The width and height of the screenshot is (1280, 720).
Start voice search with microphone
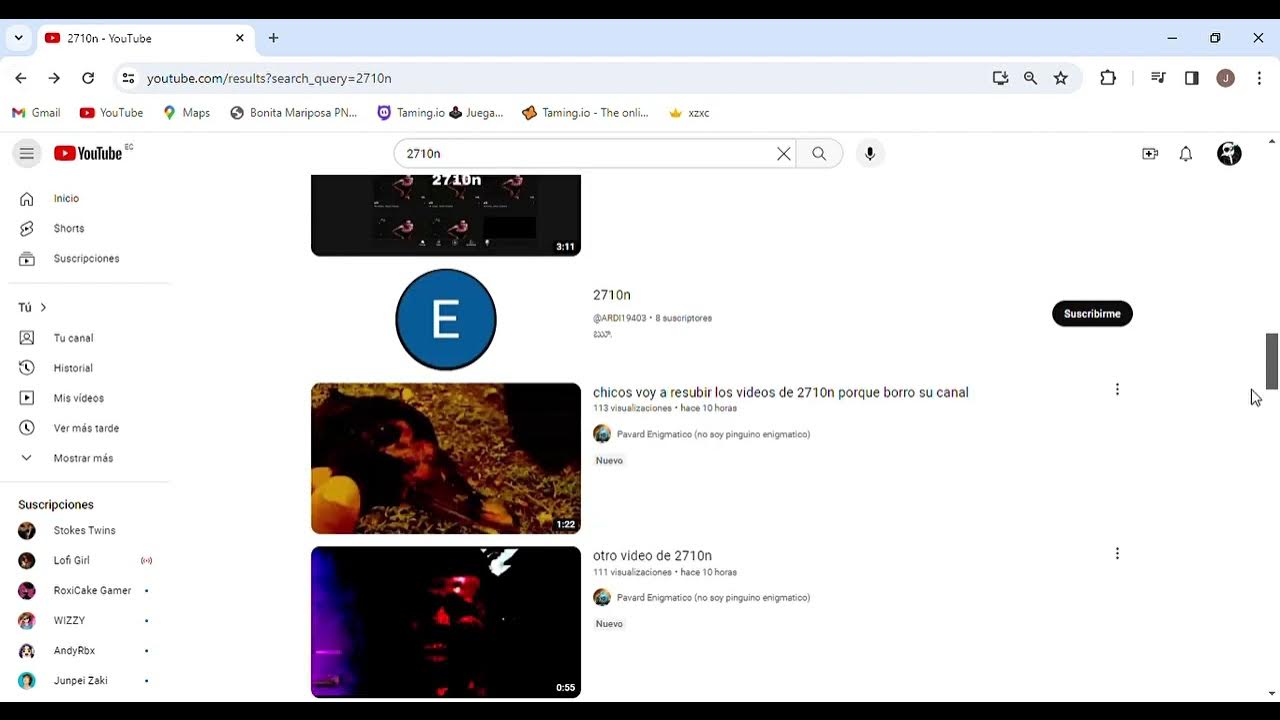[x=870, y=153]
